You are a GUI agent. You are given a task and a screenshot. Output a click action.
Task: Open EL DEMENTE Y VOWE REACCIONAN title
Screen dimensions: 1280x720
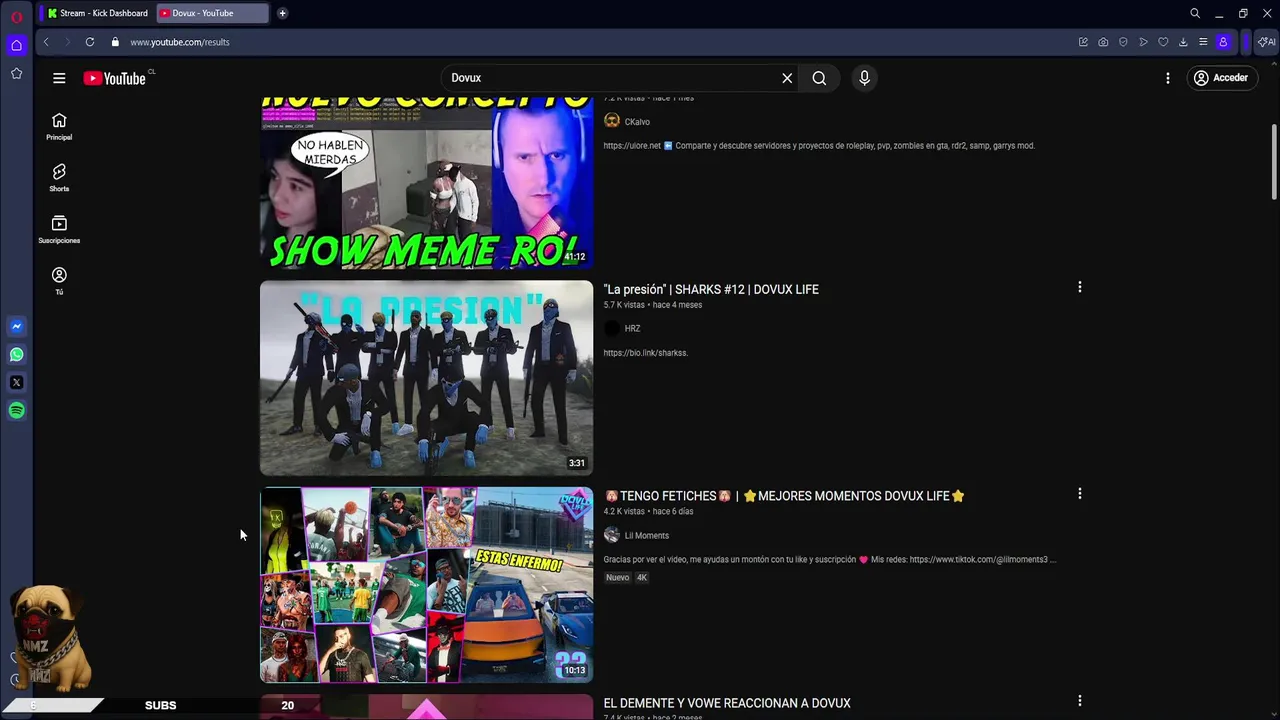(727, 703)
